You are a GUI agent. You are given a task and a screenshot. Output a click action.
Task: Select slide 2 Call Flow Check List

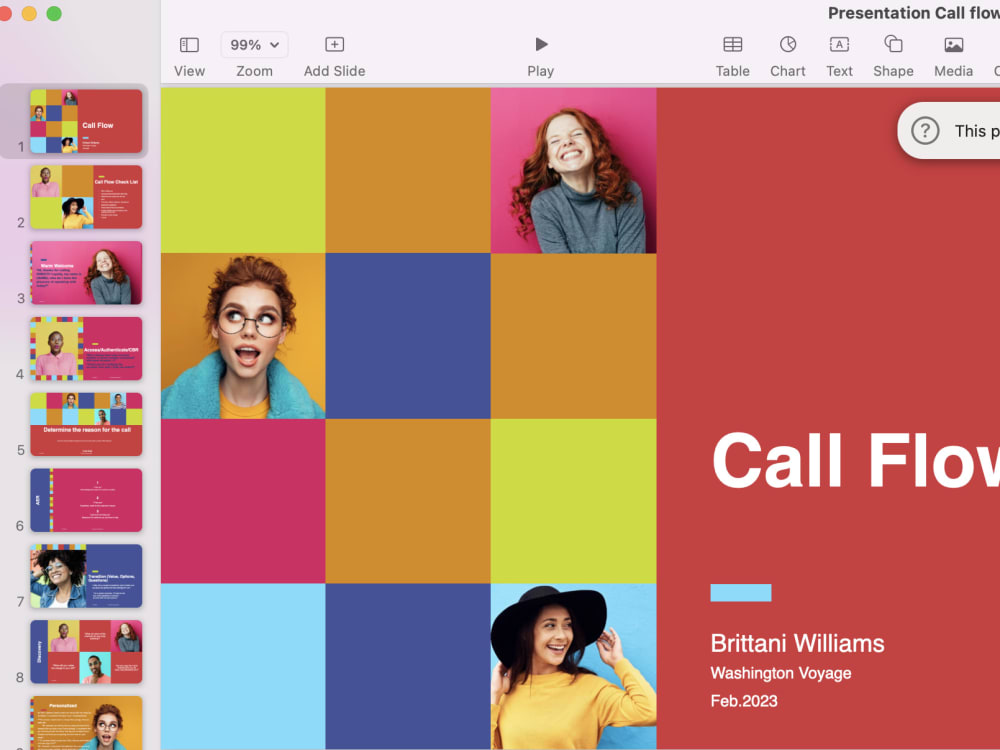pyautogui.click(x=86, y=197)
